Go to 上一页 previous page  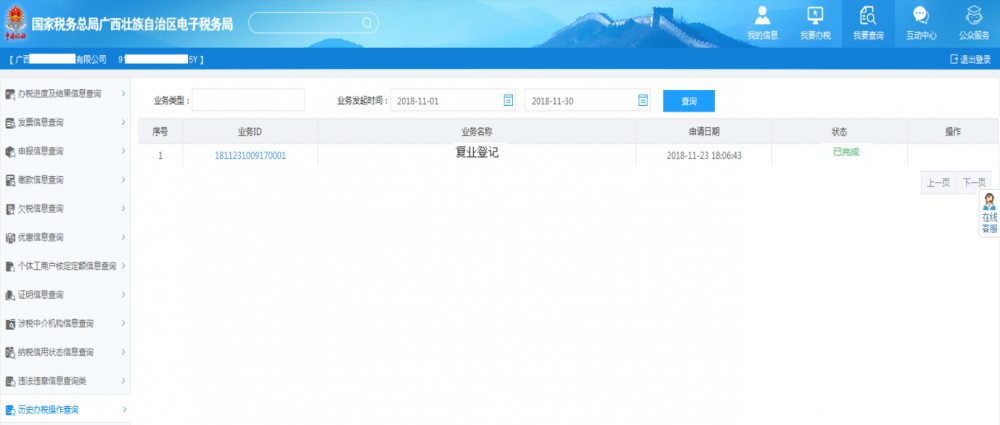tap(938, 183)
